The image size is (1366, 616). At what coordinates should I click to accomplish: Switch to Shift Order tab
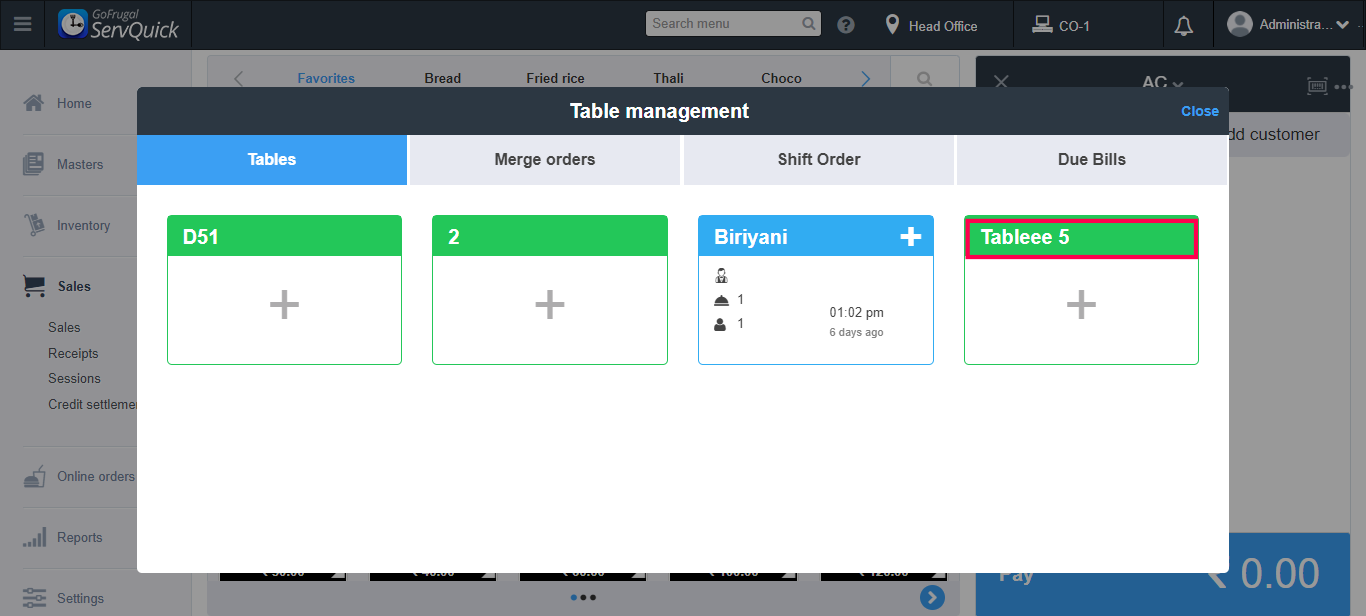click(819, 160)
